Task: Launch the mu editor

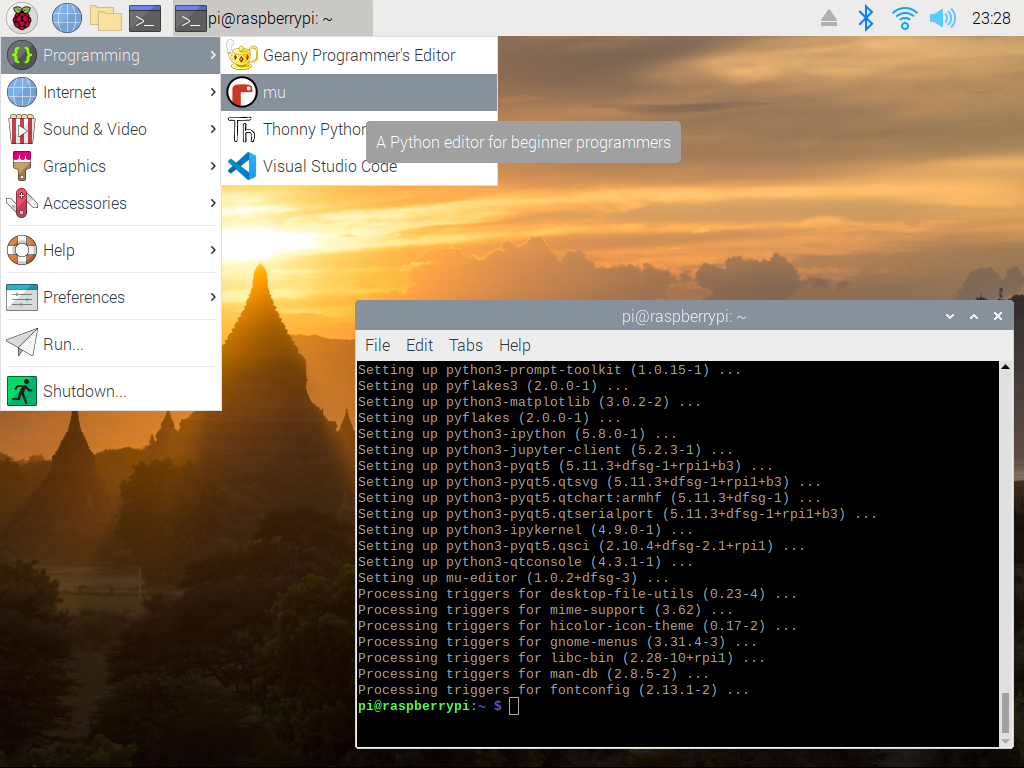Action: pyautogui.click(x=359, y=93)
